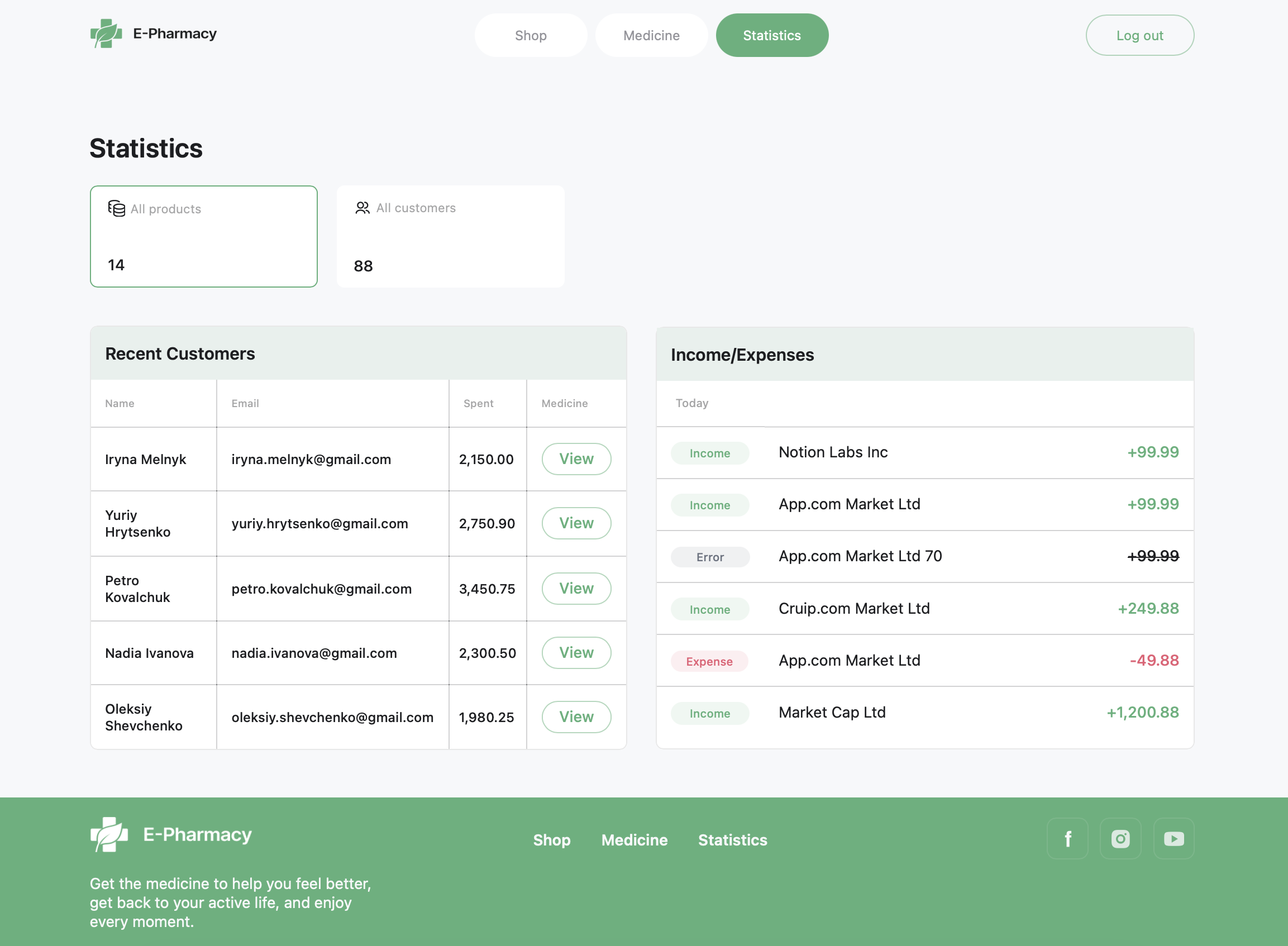The width and height of the screenshot is (1288, 946).
Task: View medicine for Iryna Melnyk
Action: click(x=576, y=459)
